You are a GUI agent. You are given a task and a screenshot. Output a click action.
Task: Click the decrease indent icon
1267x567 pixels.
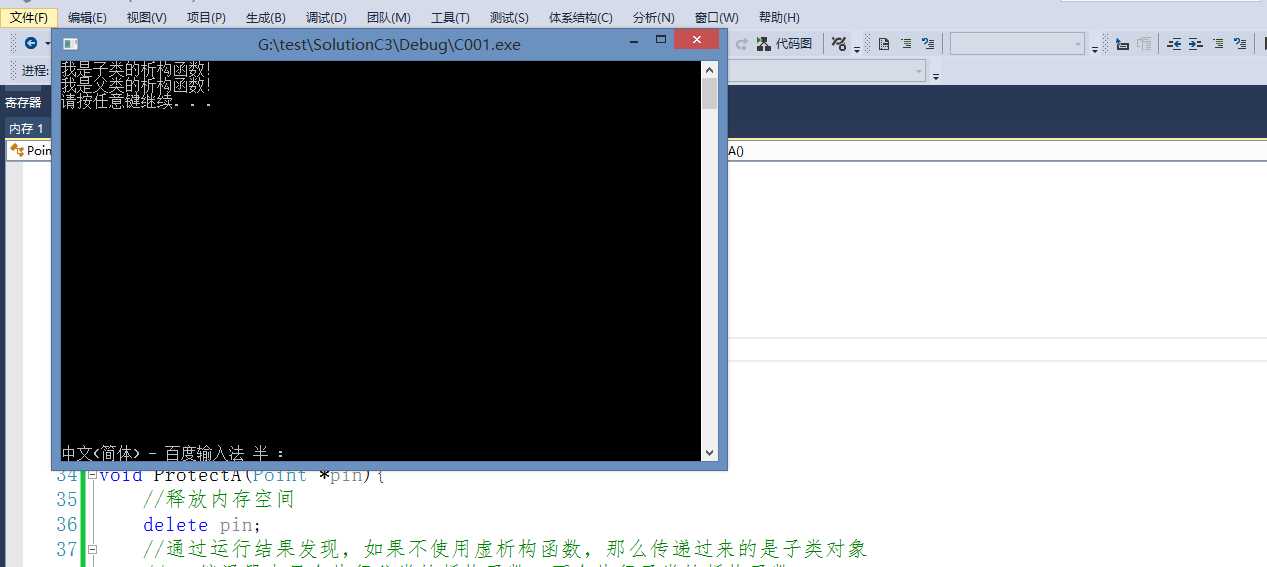pos(1174,43)
